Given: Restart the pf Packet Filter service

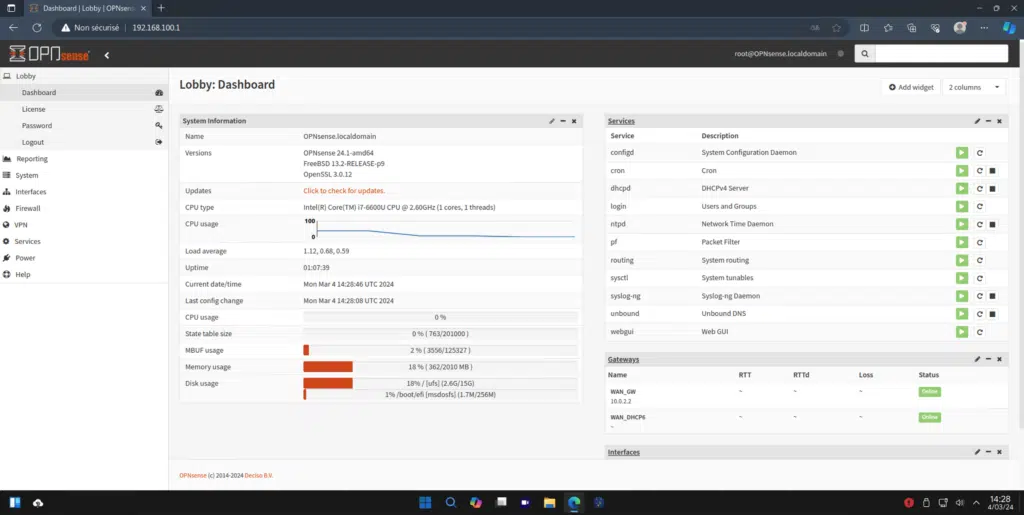Looking at the screenshot, I should tap(980, 242).
